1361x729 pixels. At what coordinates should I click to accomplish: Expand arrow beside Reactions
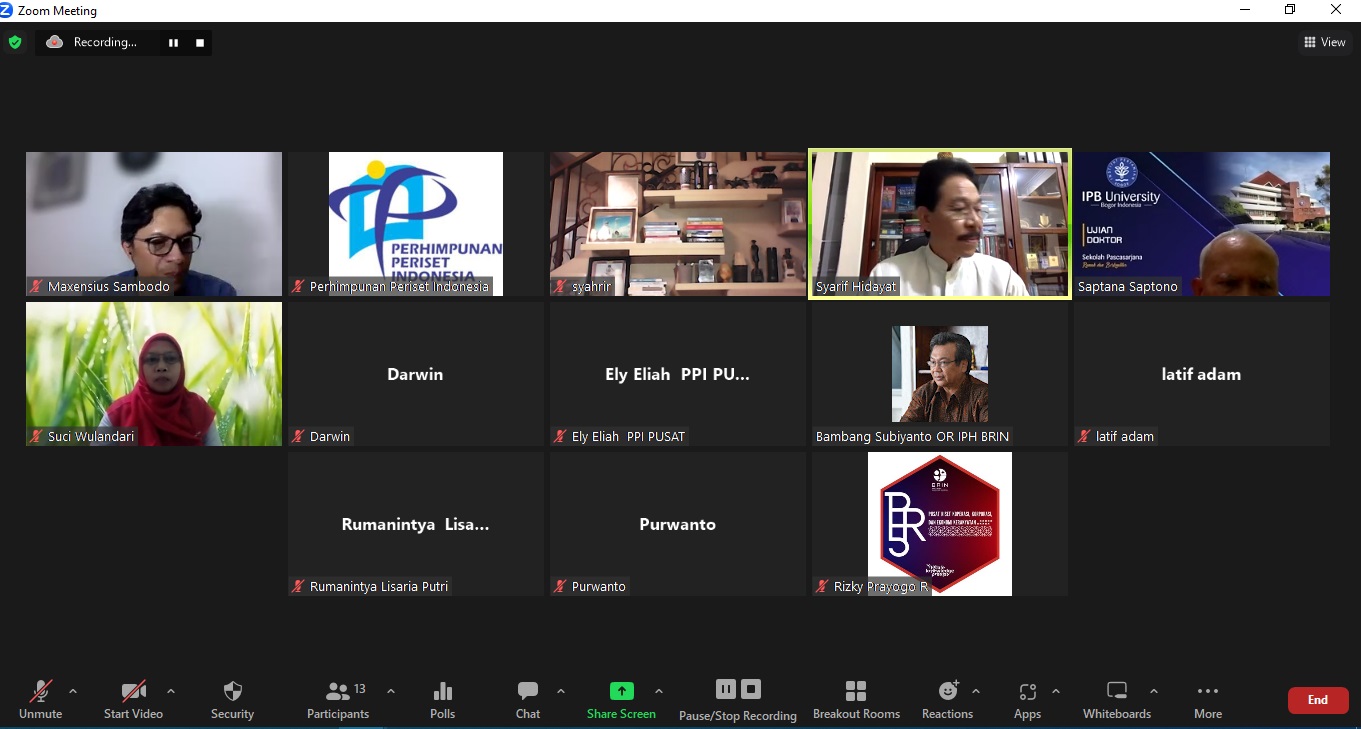tap(976, 691)
